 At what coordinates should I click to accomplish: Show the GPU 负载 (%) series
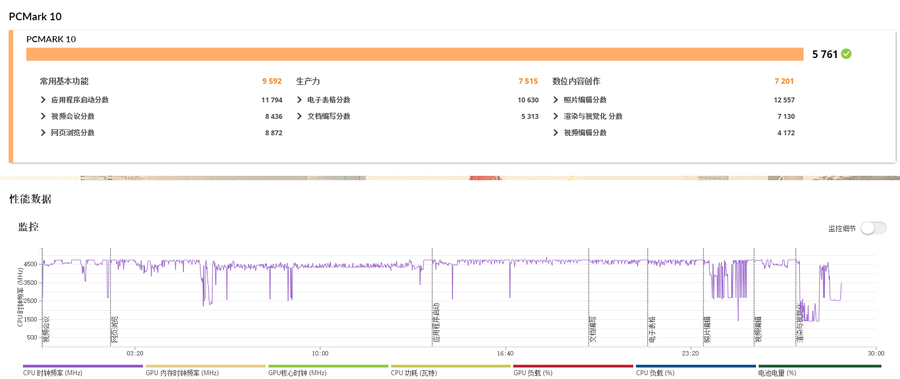573,370
